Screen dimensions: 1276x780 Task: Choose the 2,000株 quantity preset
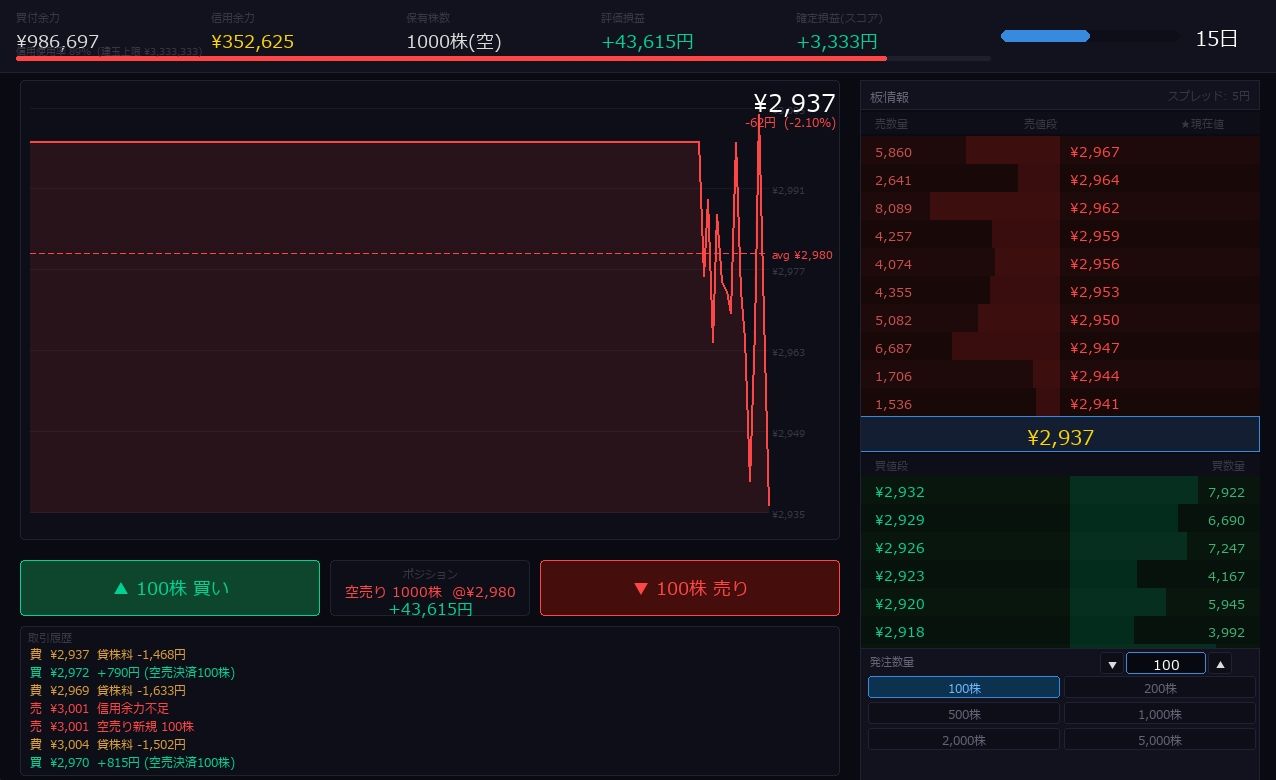point(964,740)
